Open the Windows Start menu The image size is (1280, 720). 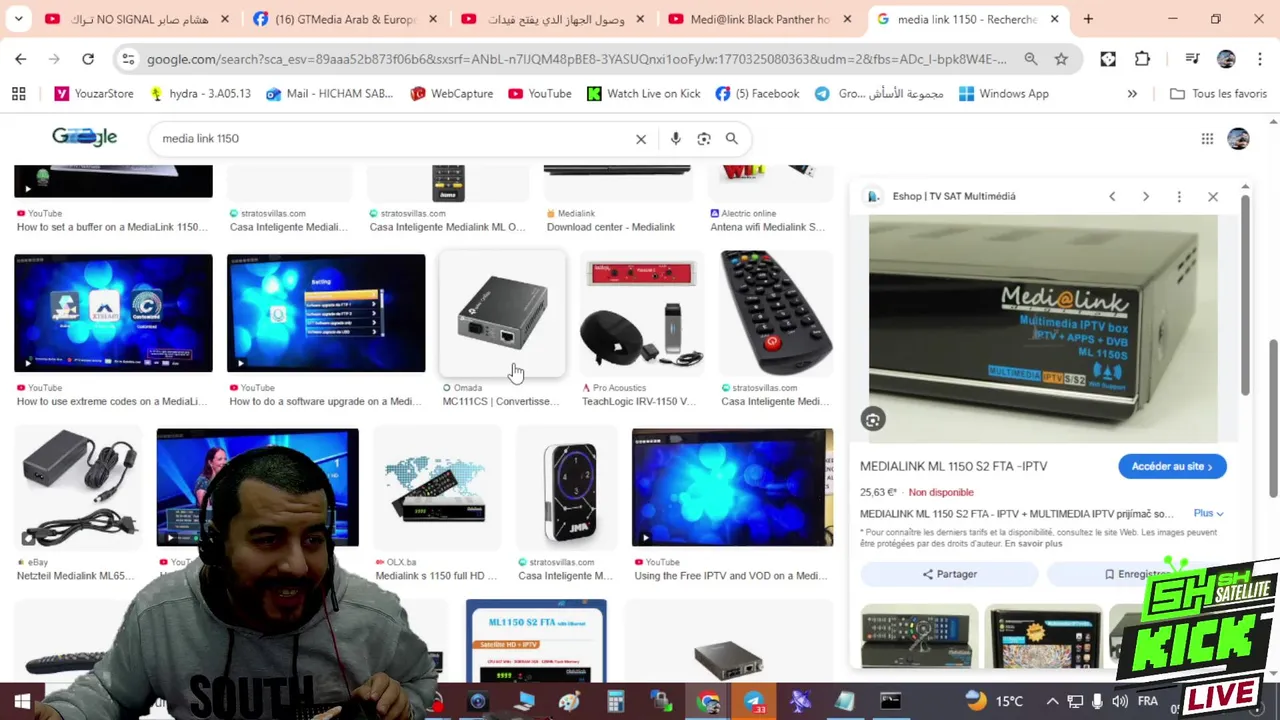(22, 702)
